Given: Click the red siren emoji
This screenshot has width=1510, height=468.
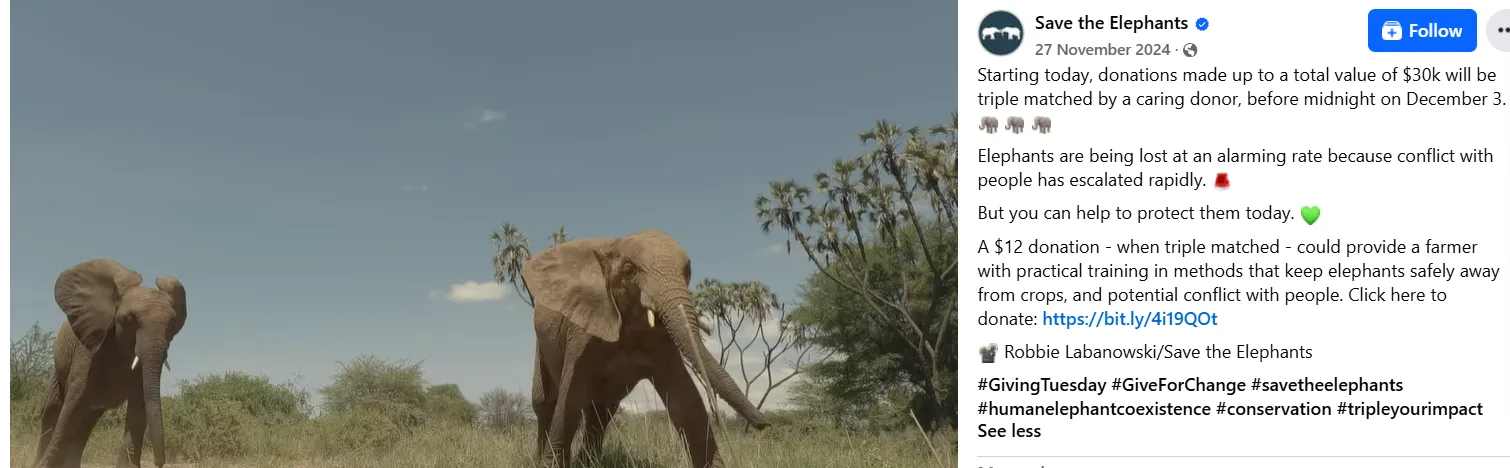Looking at the screenshot, I should 1221,181.
